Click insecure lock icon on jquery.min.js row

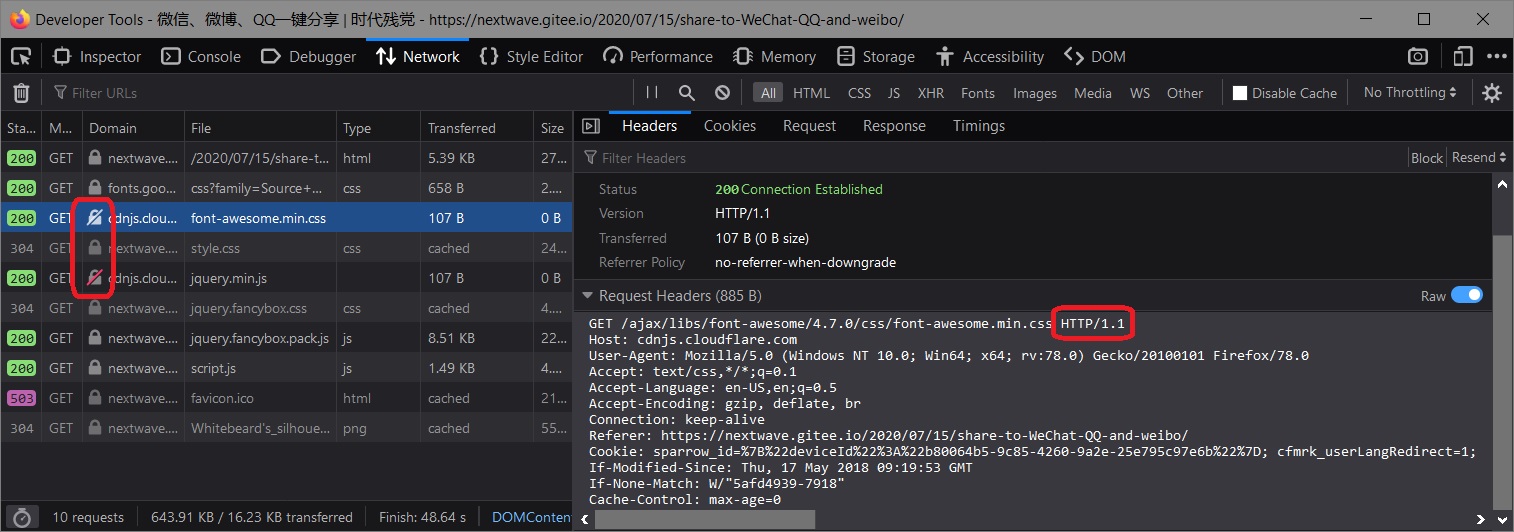point(95,278)
